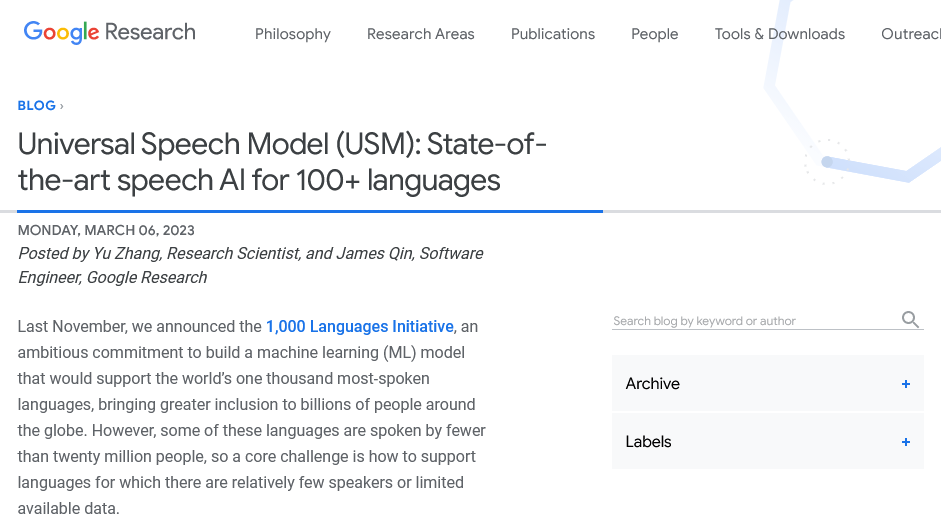
Task: Go to Research Areas
Action: click(420, 34)
